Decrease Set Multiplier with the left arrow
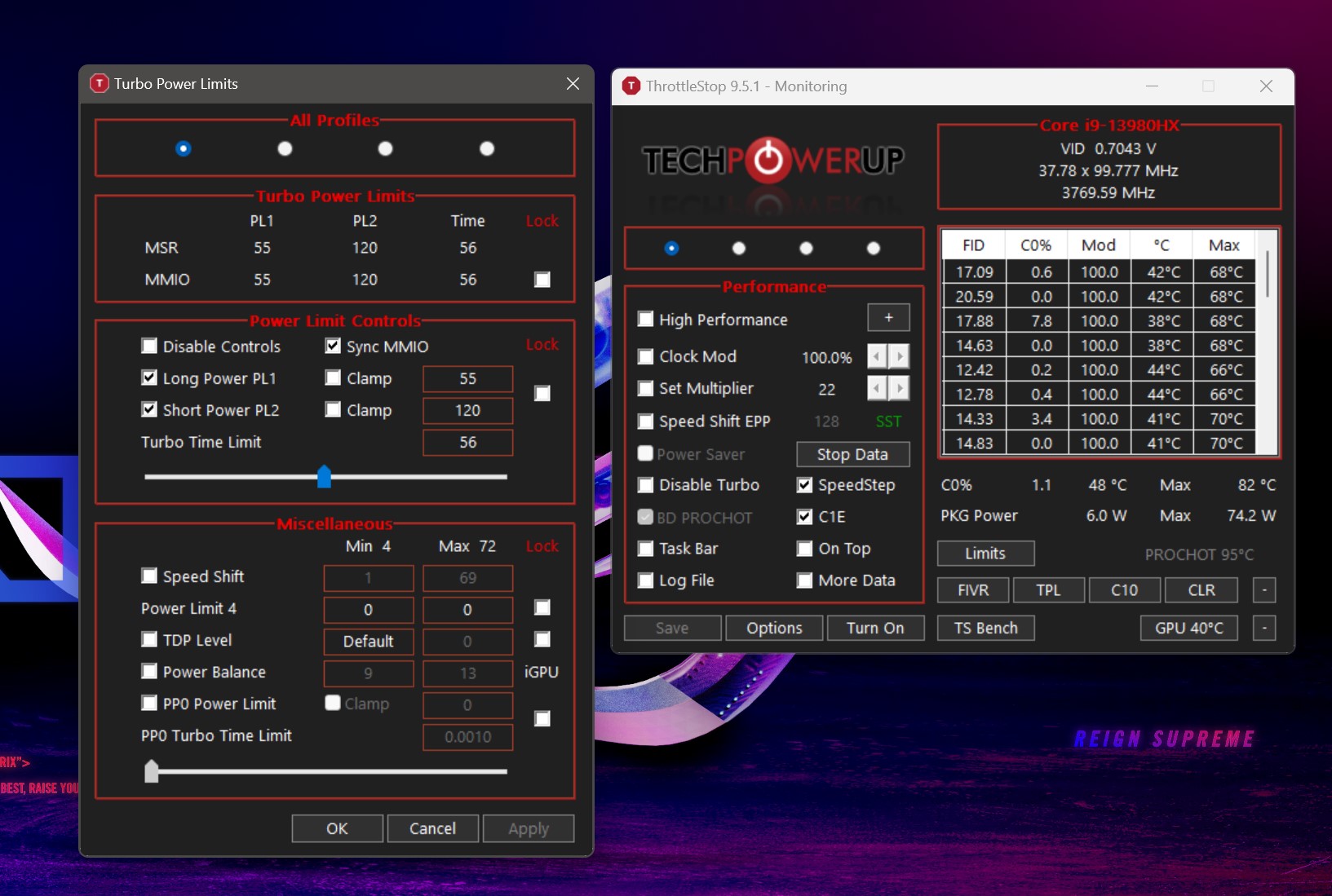The image size is (1332, 896). click(877, 388)
